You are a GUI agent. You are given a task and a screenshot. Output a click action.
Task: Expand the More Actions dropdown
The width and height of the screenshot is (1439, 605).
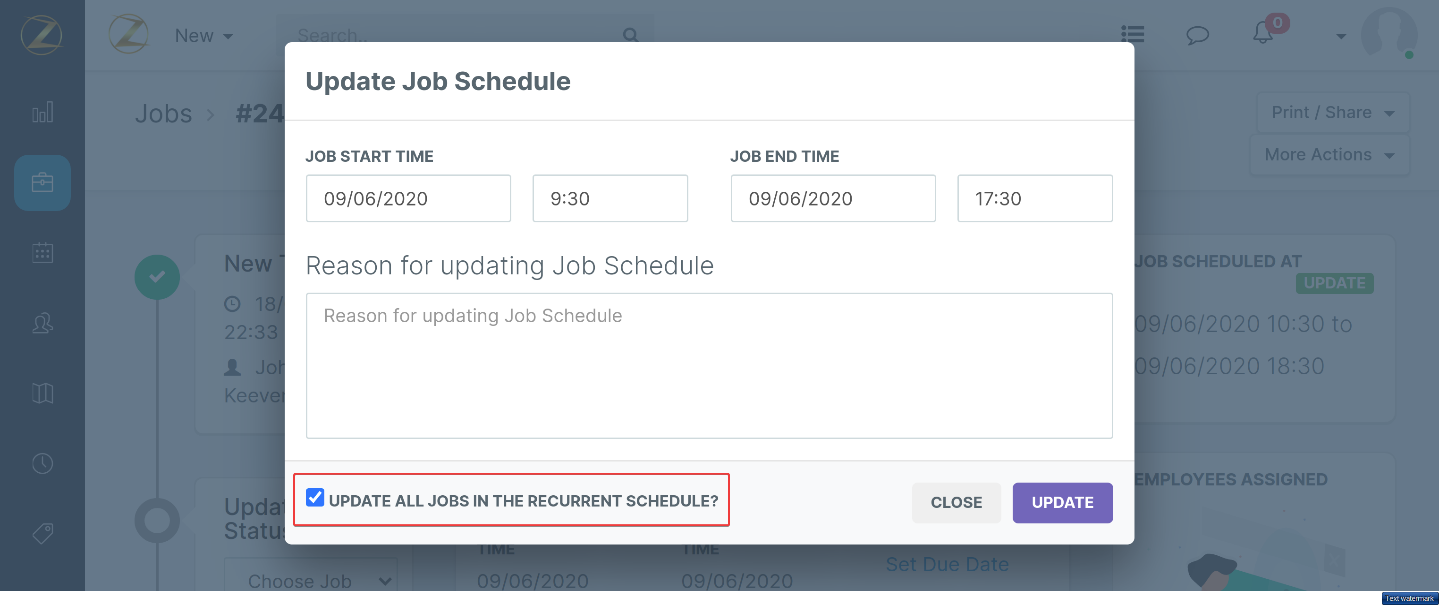1329,155
